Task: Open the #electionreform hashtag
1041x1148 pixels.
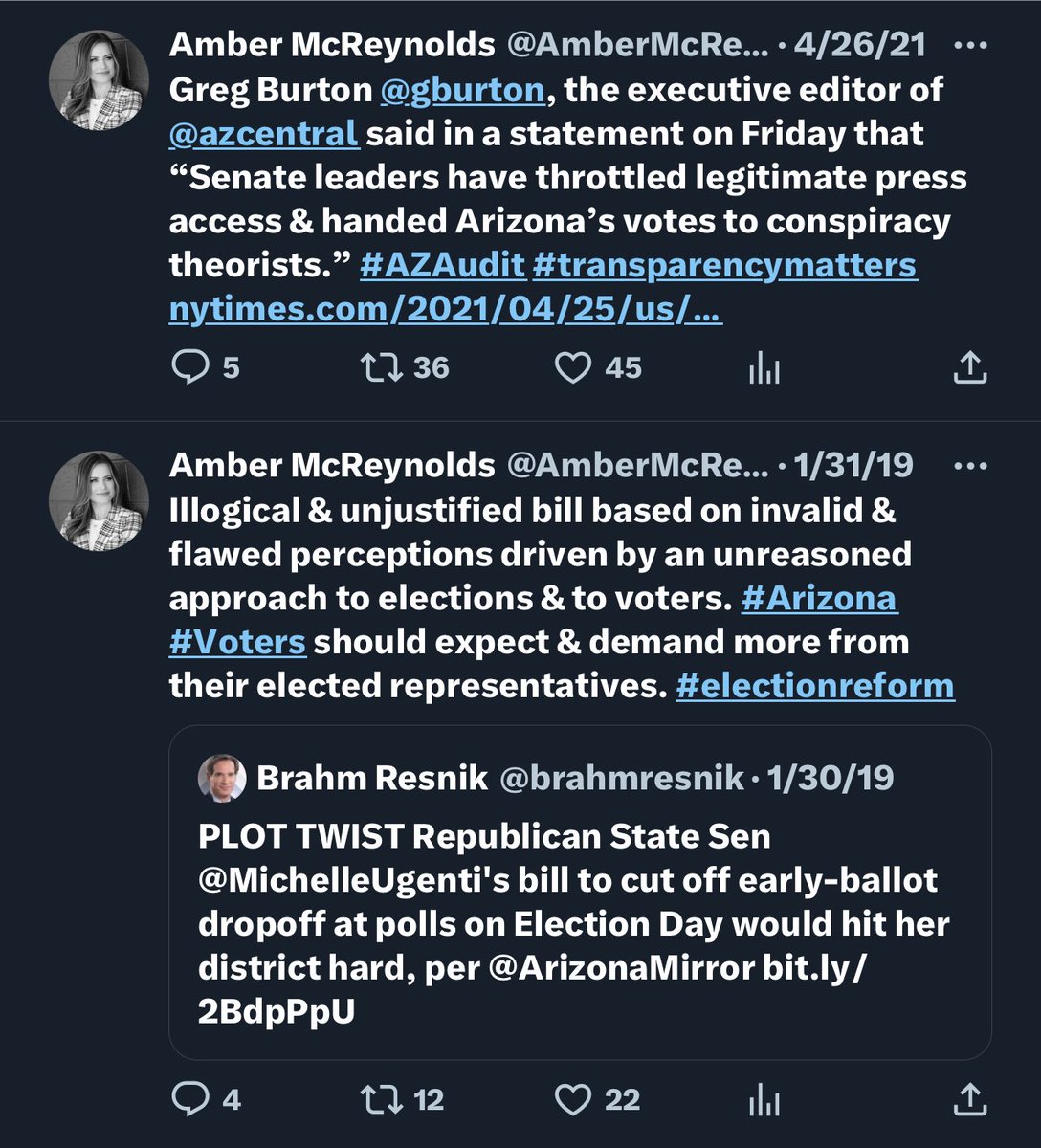Action: coord(814,686)
